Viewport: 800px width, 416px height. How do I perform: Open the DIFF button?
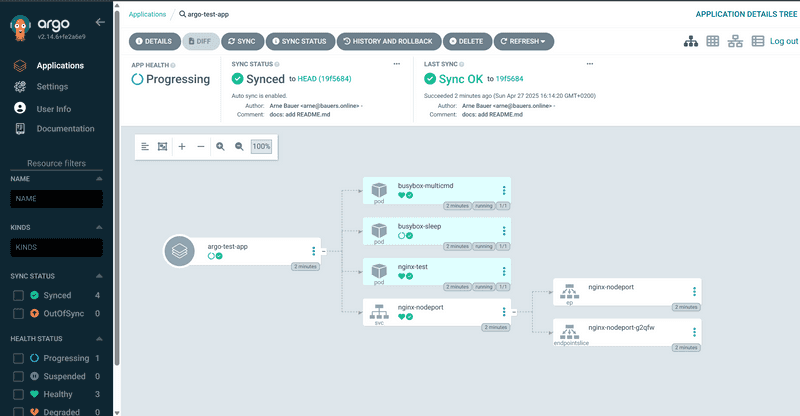click(201, 41)
